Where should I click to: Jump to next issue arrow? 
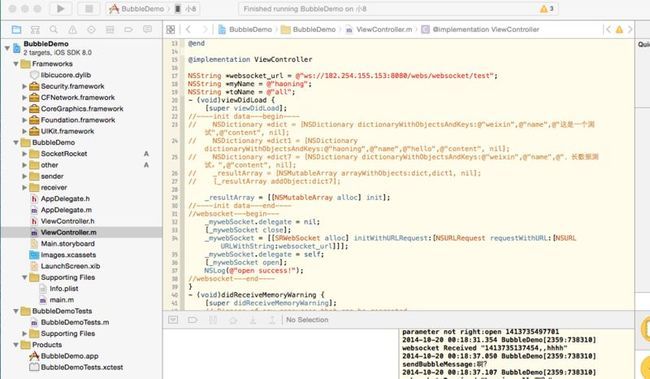630,29
